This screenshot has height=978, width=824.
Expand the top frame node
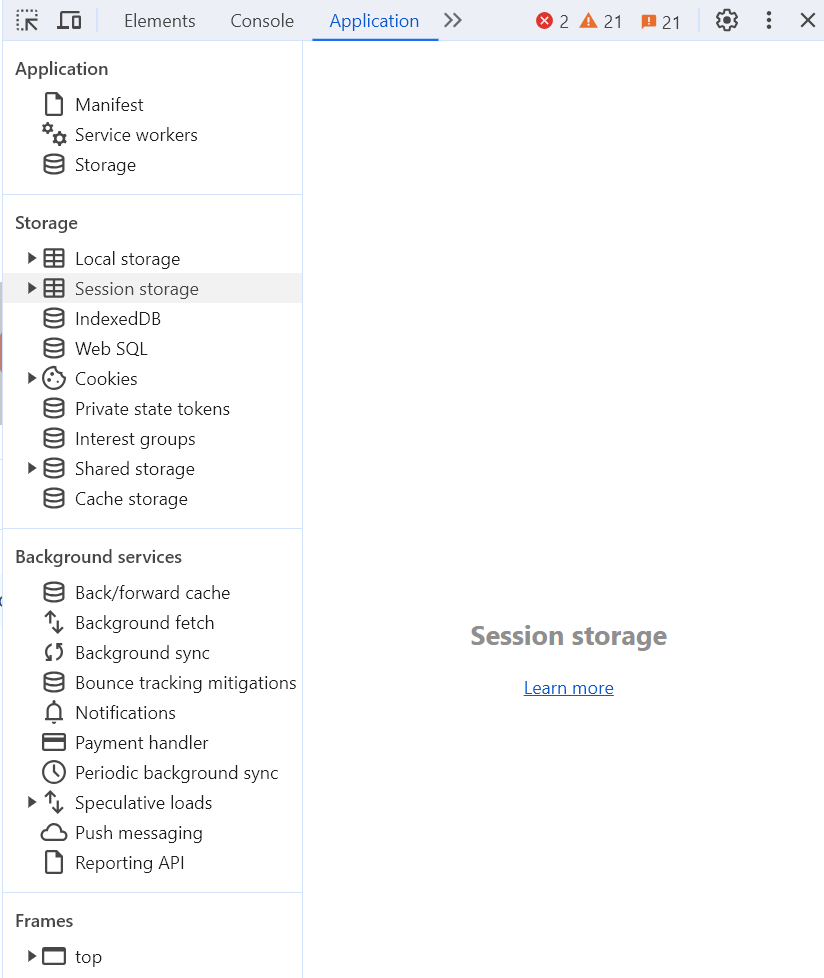coord(32,957)
